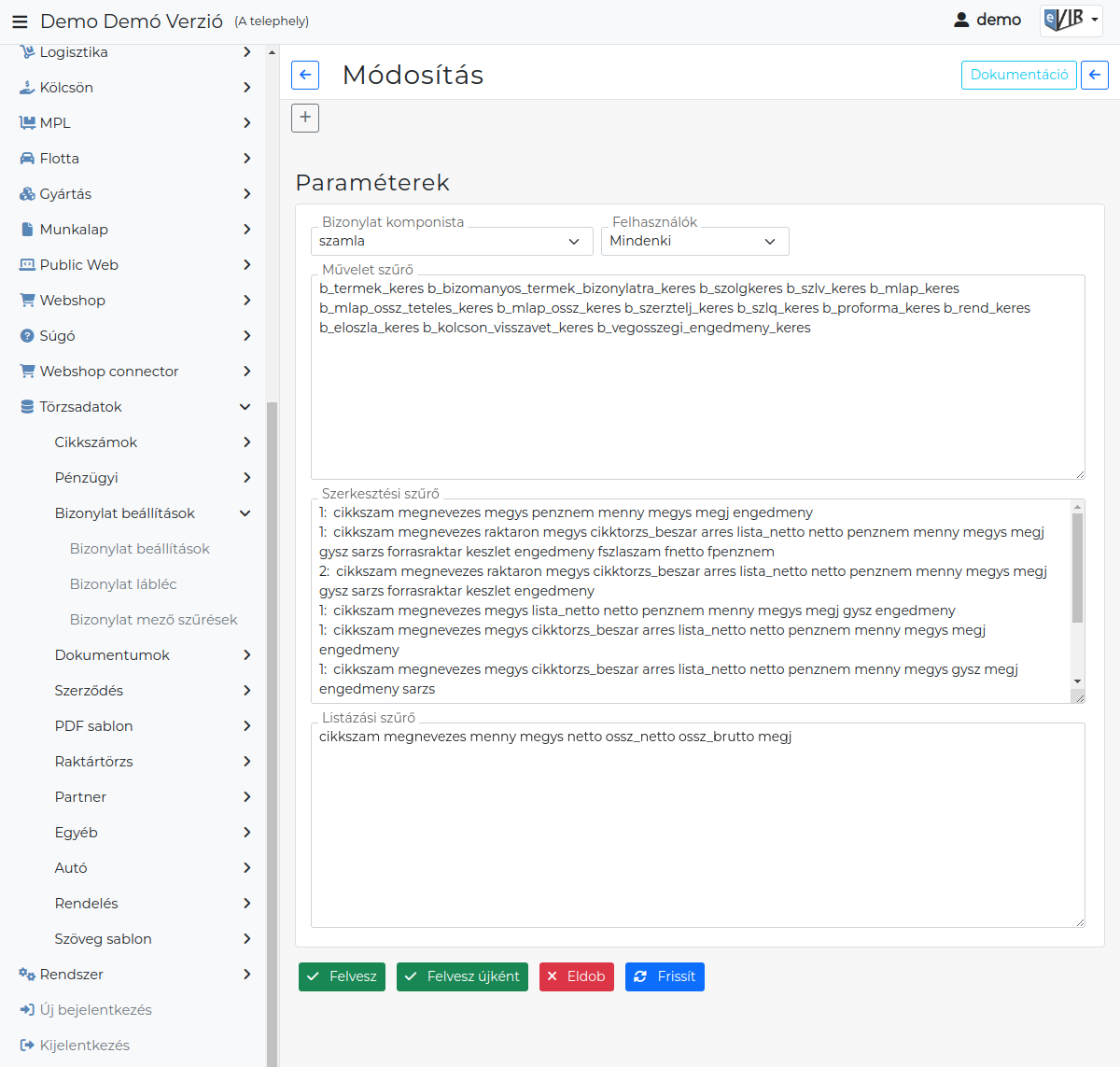
Task: Open the hamburger menu icon
Action: click(x=20, y=21)
